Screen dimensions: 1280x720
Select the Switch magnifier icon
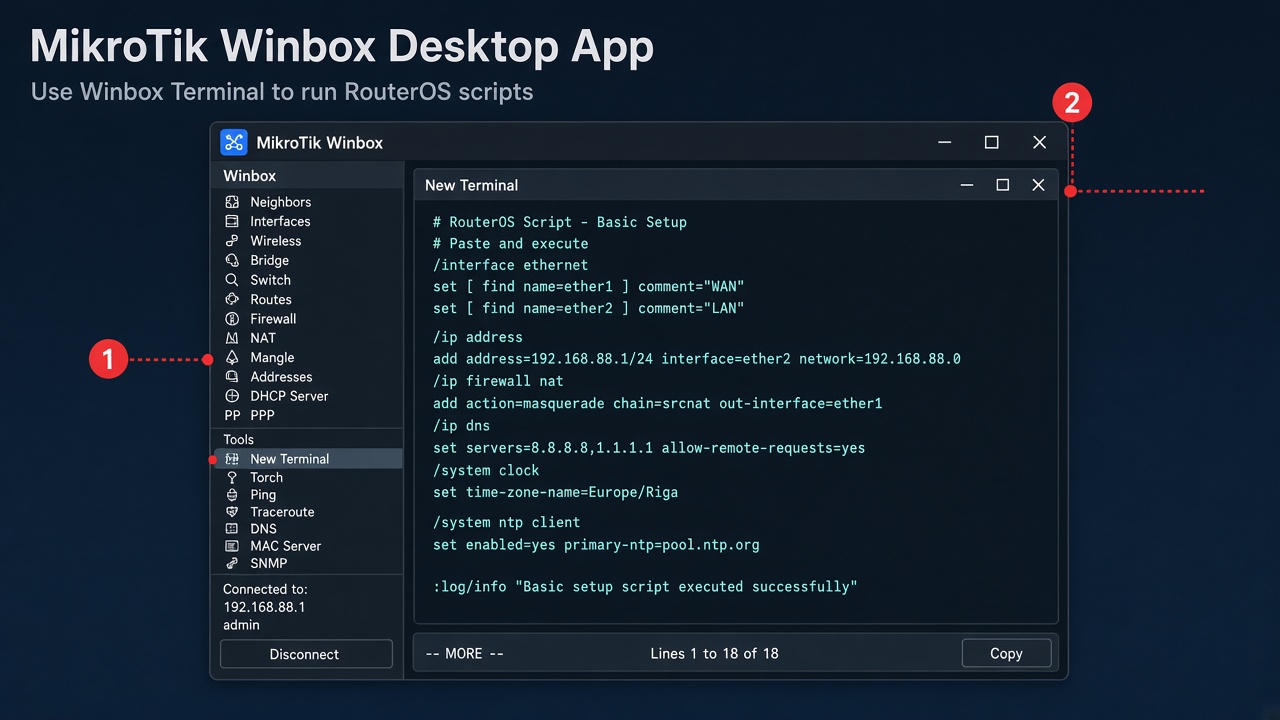pyautogui.click(x=232, y=280)
